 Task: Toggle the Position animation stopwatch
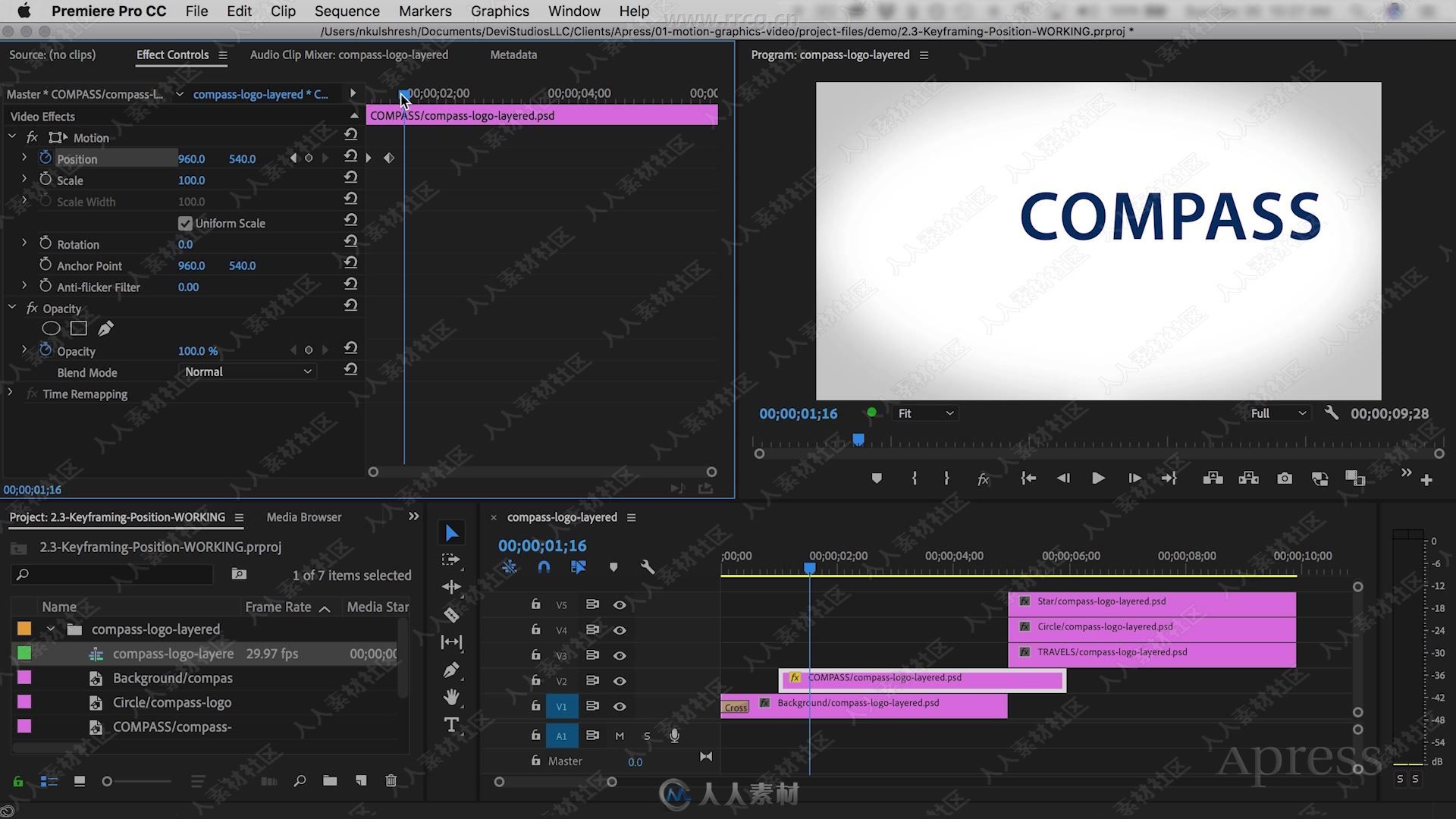(45, 158)
